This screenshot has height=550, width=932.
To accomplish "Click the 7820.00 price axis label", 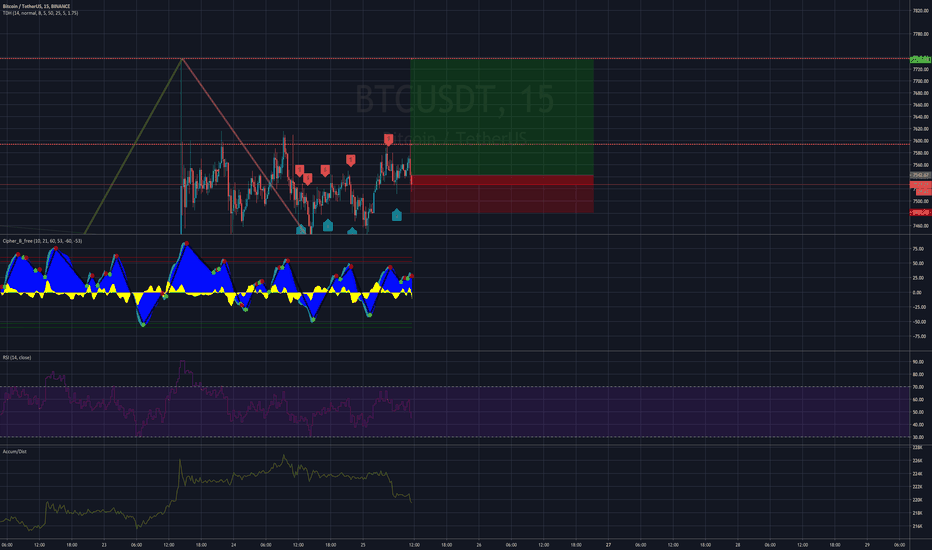I will pyautogui.click(x=921, y=11).
